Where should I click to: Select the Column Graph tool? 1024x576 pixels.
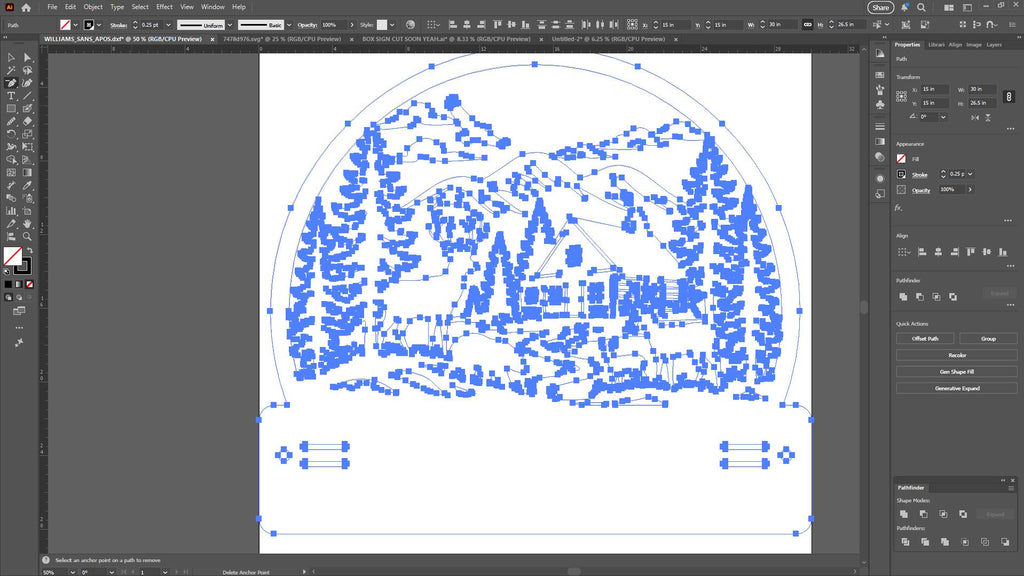[x=11, y=211]
